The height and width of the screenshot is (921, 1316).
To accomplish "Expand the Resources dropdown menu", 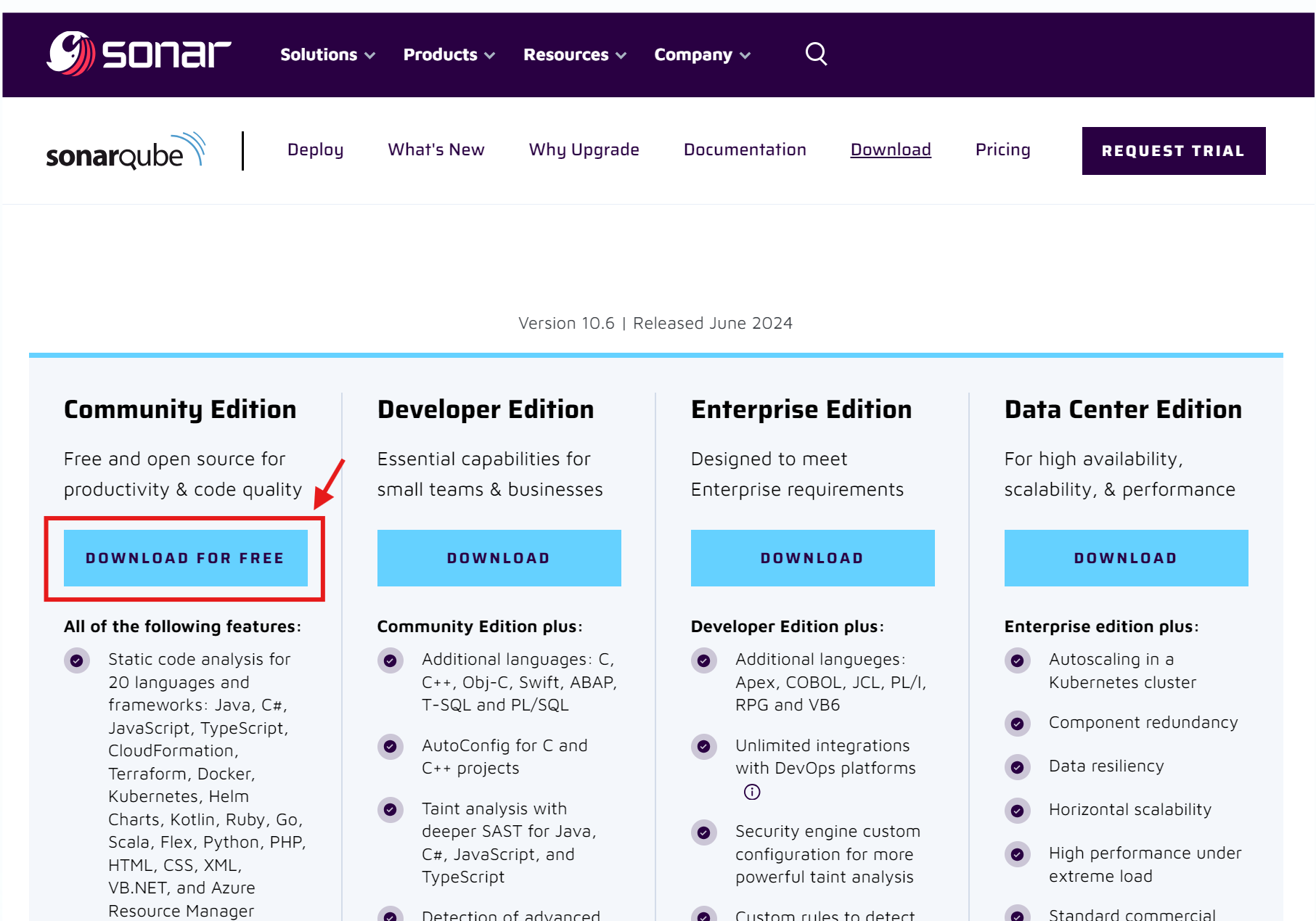I will pos(575,54).
